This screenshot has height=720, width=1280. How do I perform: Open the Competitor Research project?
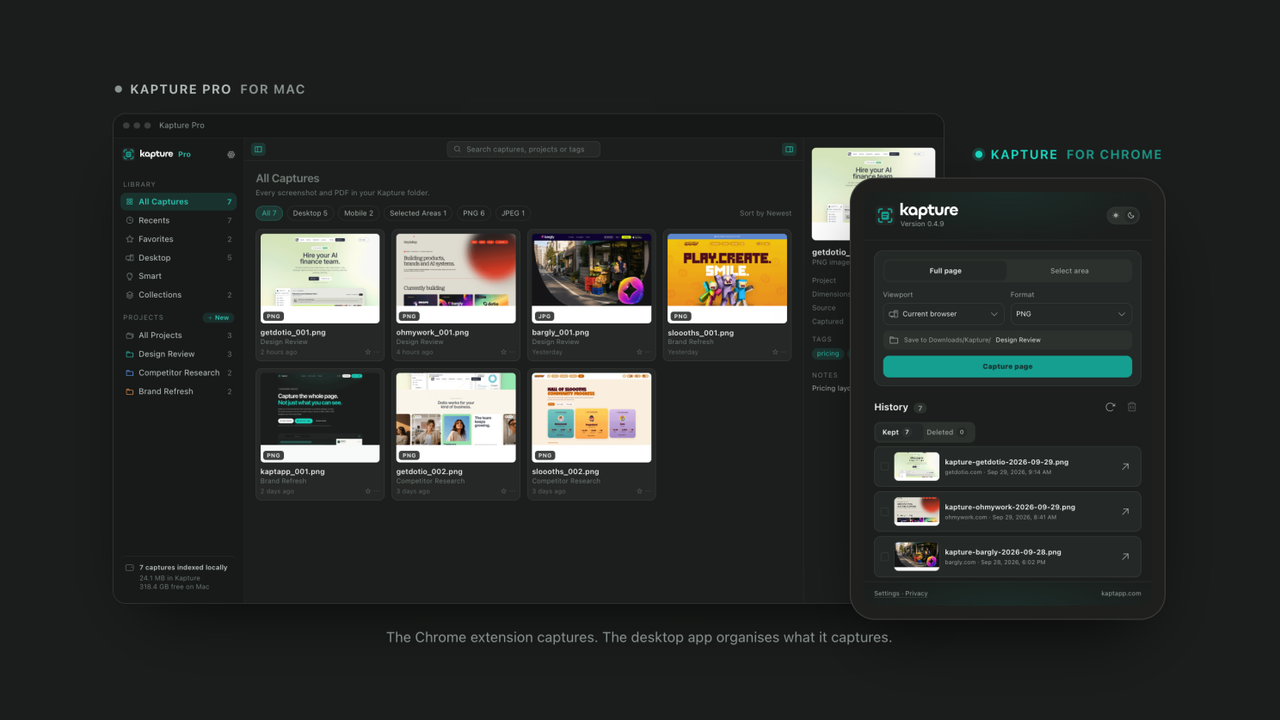coord(178,373)
